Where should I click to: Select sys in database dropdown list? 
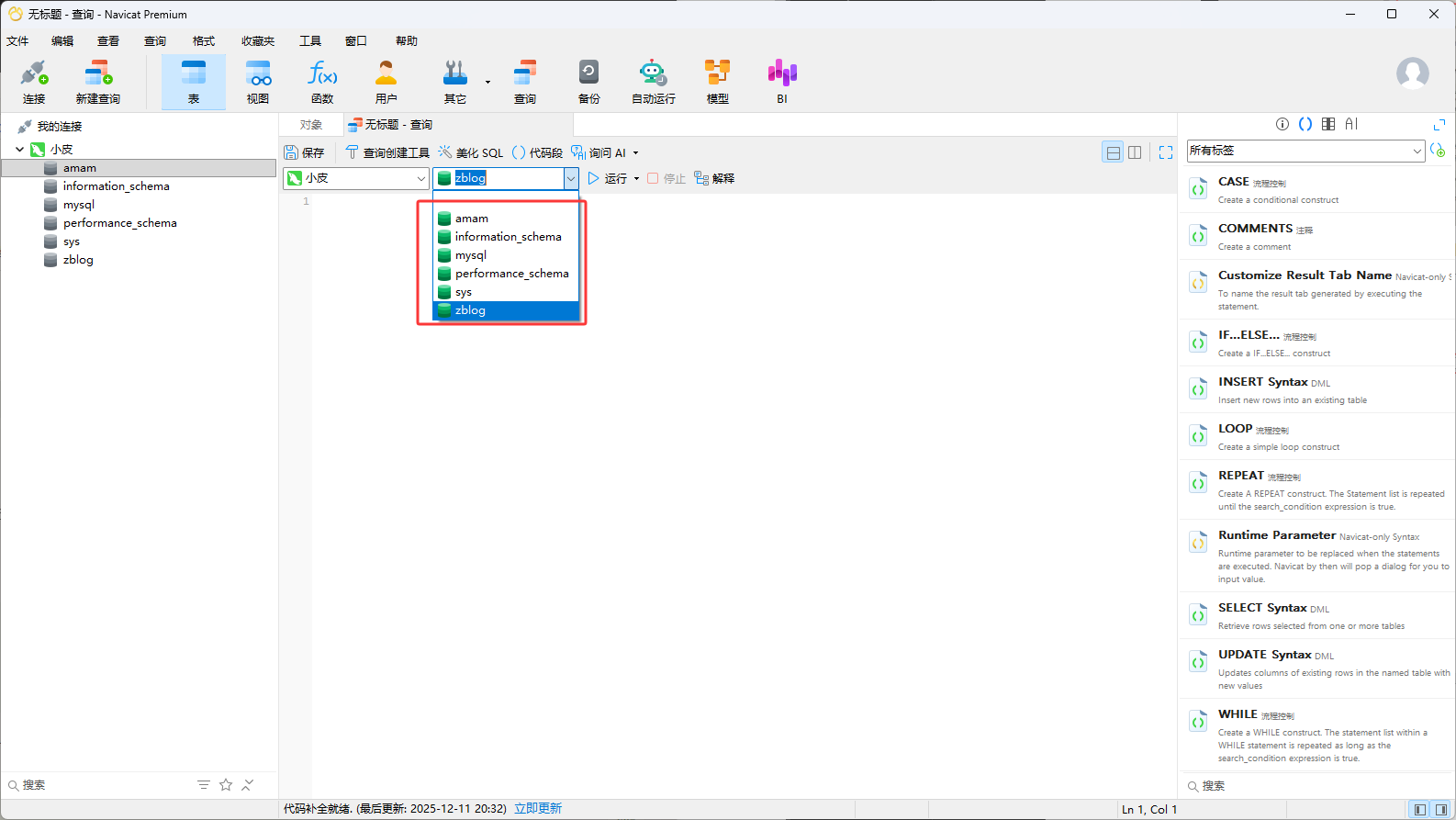pos(507,292)
